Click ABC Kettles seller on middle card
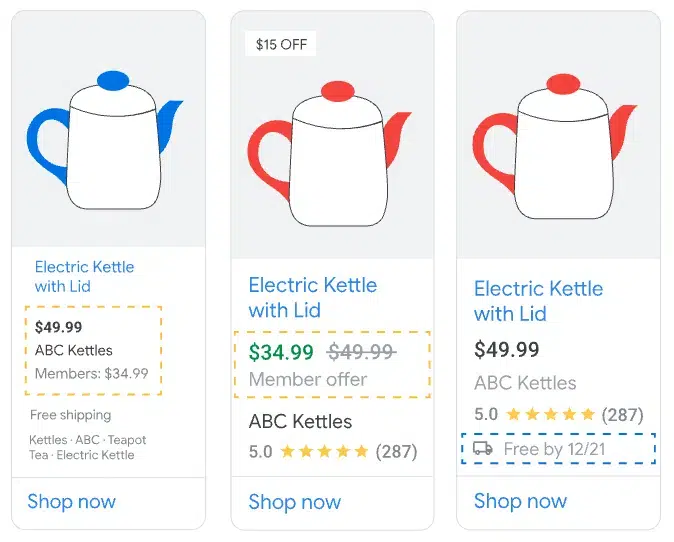 pyautogui.click(x=300, y=422)
